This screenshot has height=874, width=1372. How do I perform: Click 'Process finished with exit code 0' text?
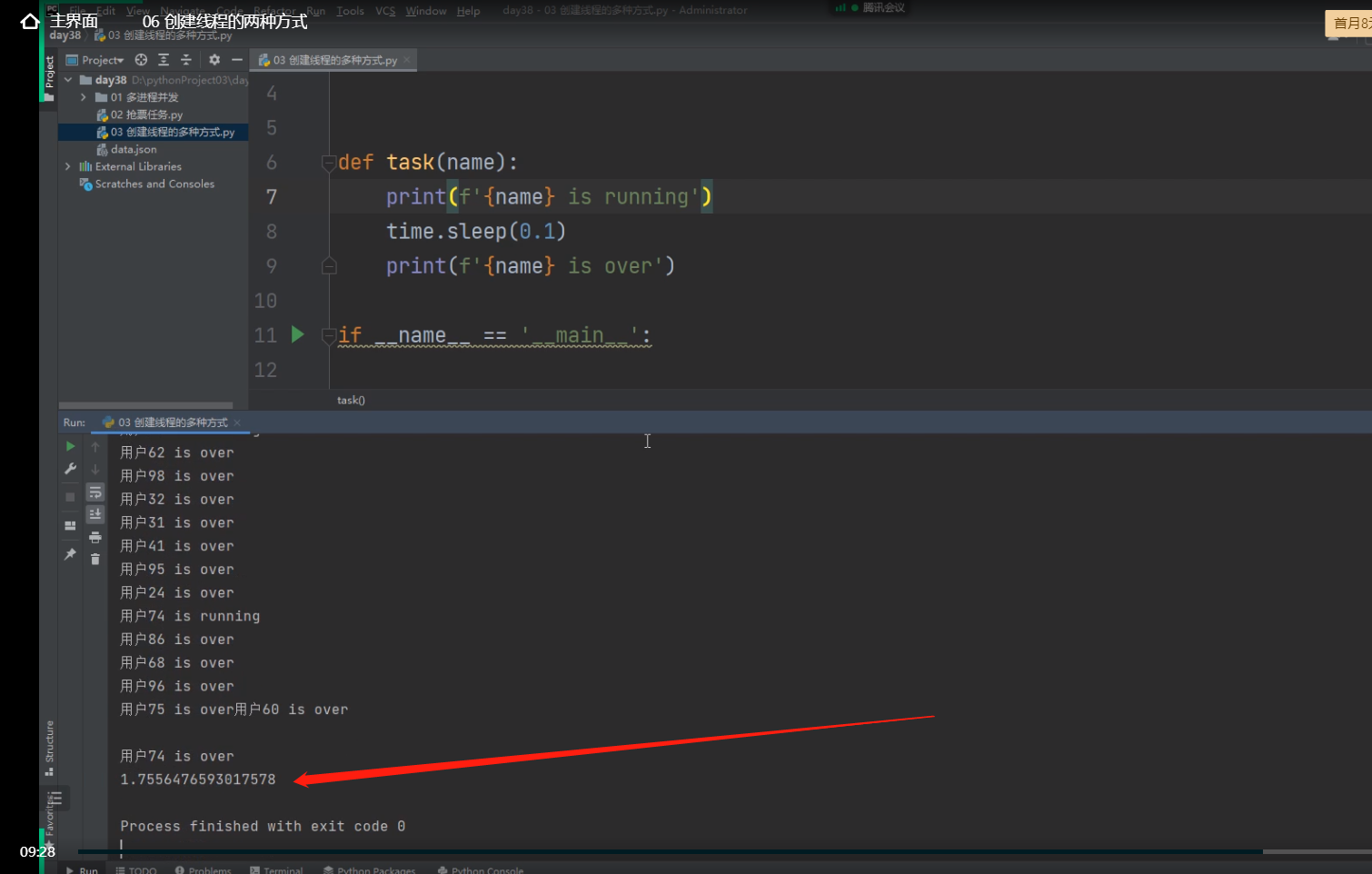point(263,826)
